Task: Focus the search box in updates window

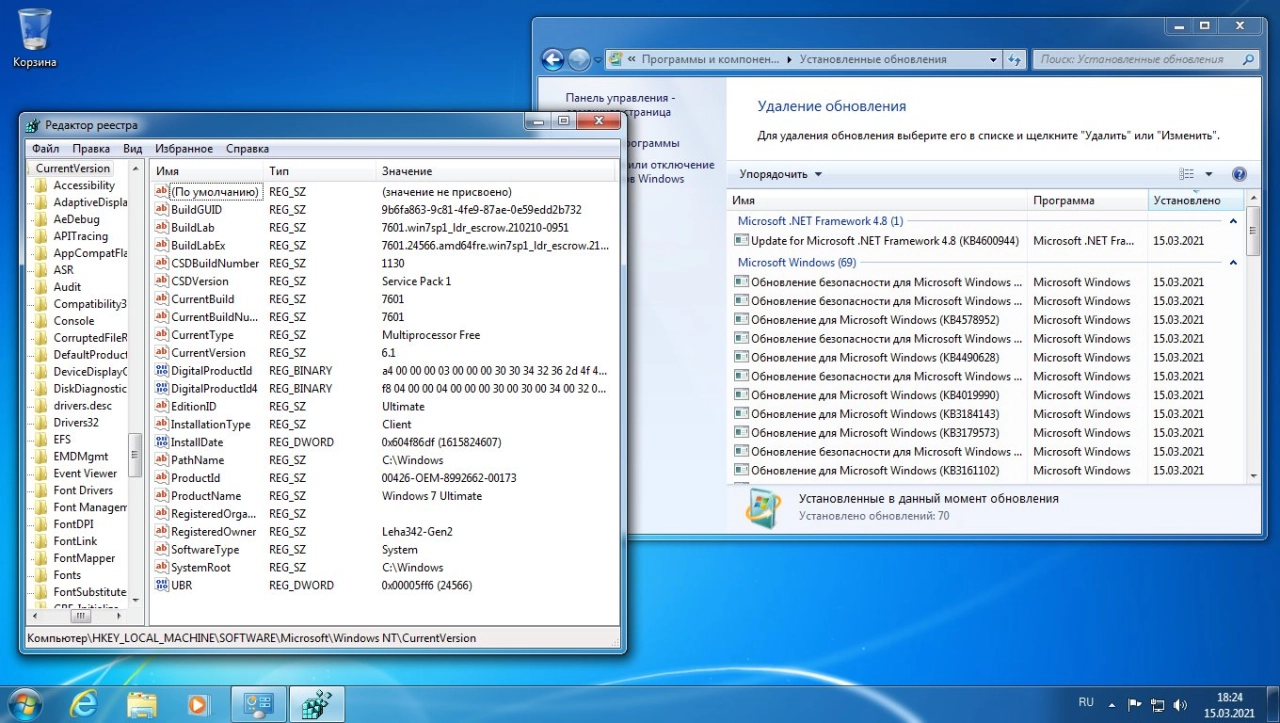Action: (x=1145, y=60)
